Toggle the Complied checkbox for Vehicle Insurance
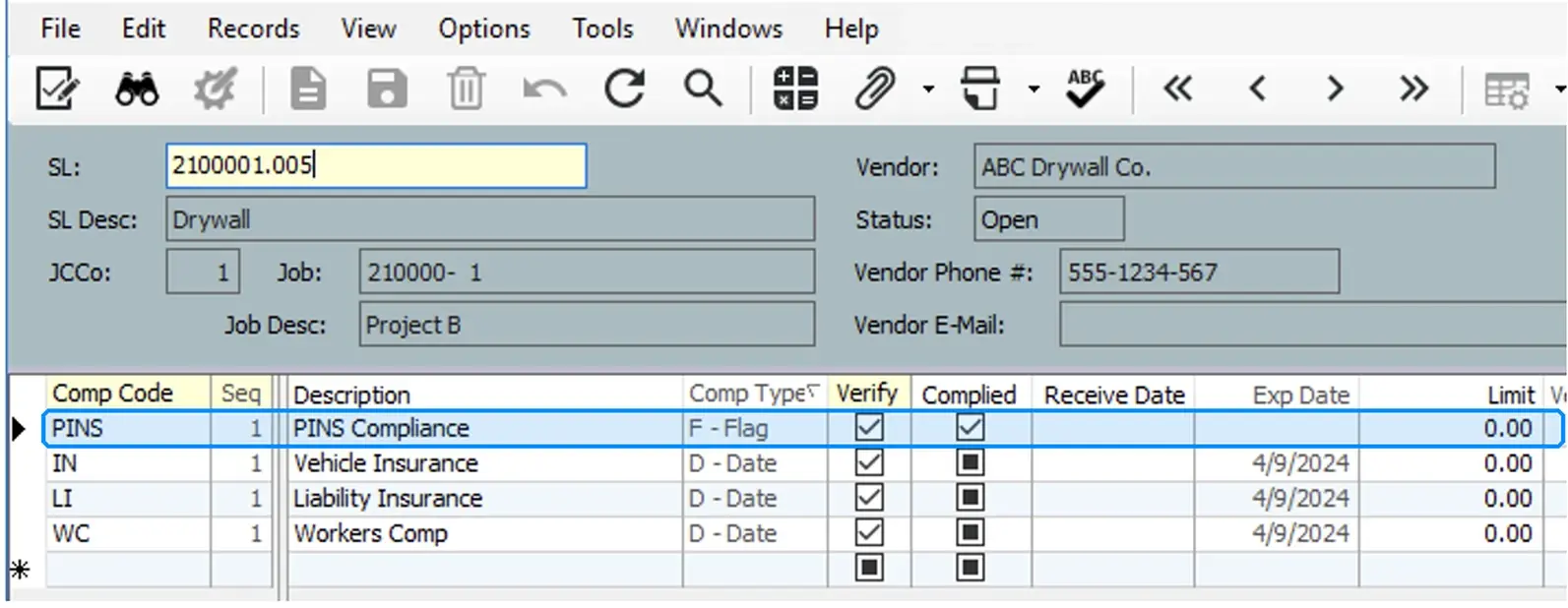1568x608 pixels. 970,462
